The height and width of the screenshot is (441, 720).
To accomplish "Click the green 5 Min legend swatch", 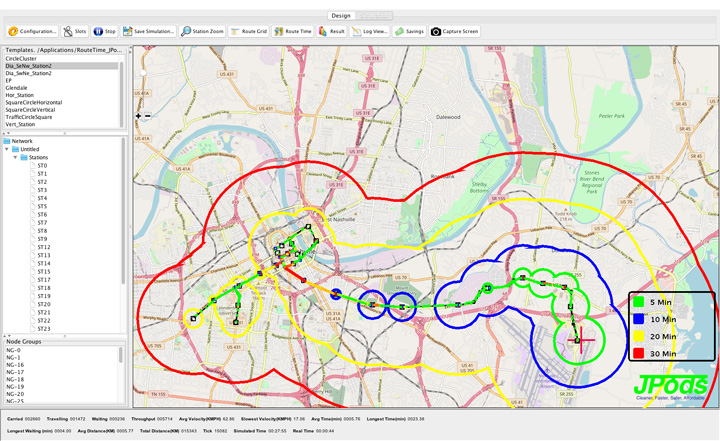I will pyautogui.click(x=638, y=301).
